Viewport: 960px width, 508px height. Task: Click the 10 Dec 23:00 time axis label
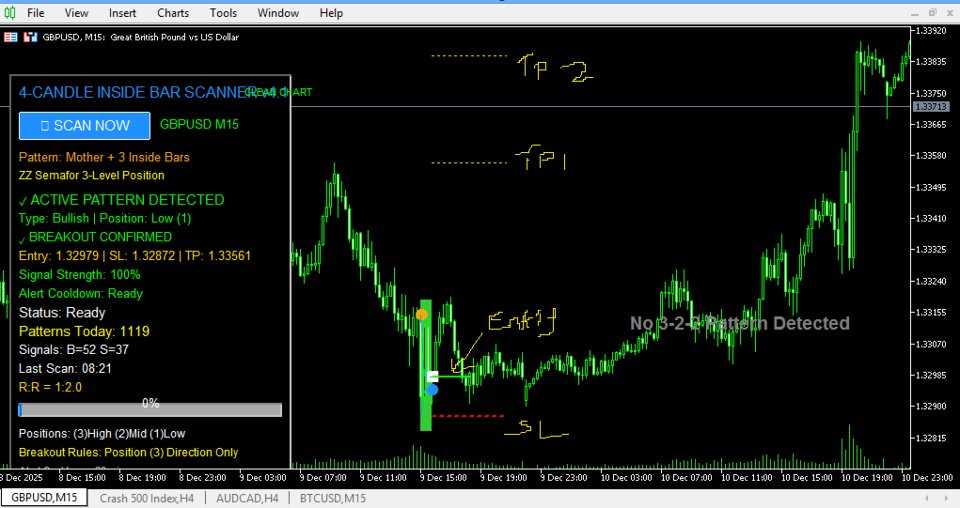[926, 477]
